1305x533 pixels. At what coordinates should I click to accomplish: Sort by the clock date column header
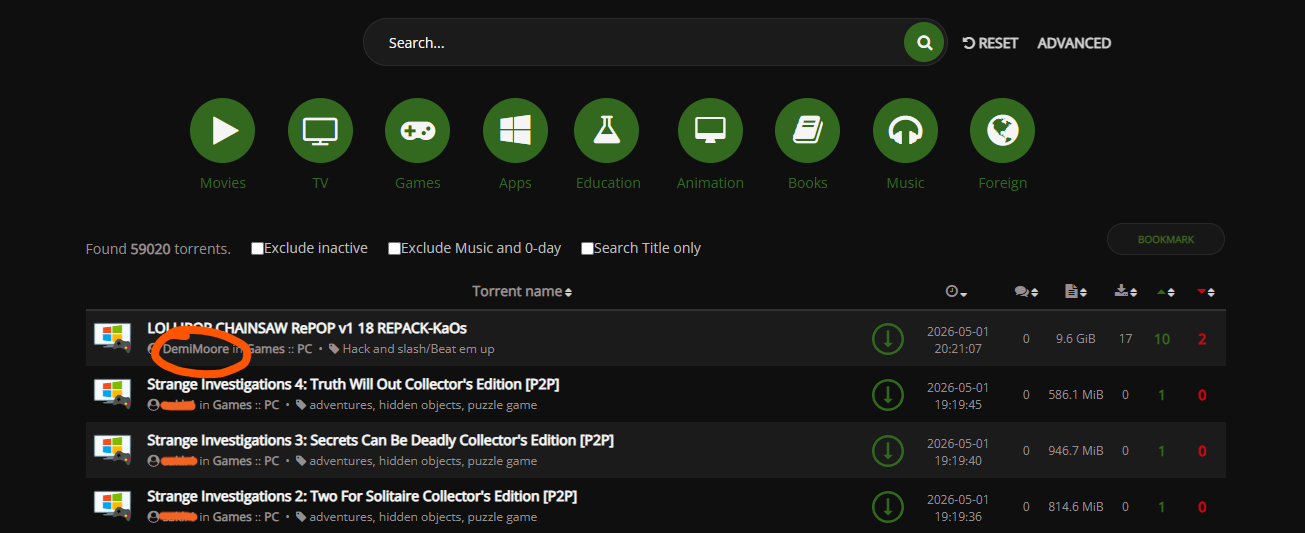(957, 292)
